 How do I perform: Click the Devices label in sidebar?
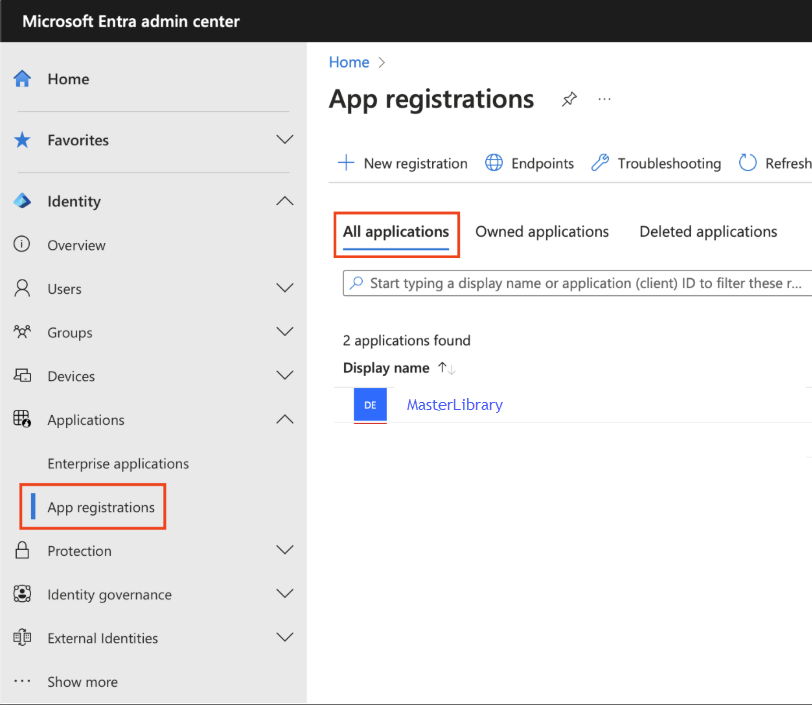pos(71,376)
